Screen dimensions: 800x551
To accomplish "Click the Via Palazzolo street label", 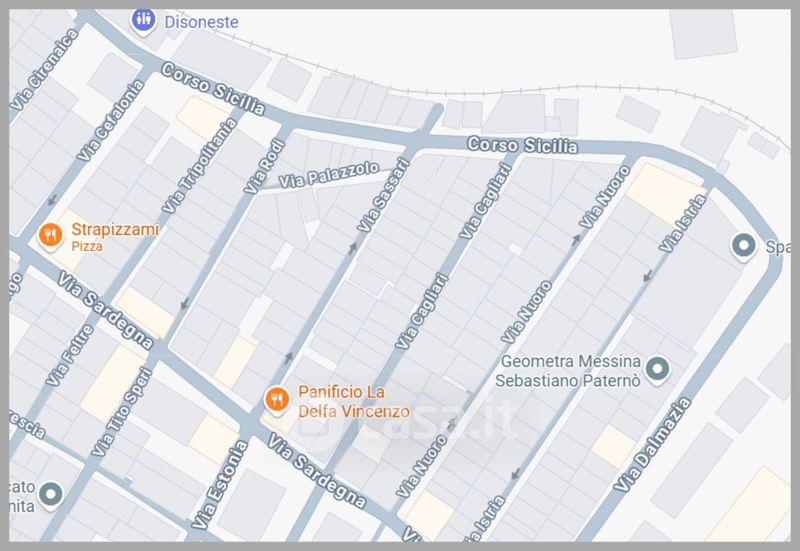I will coord(329,175).
